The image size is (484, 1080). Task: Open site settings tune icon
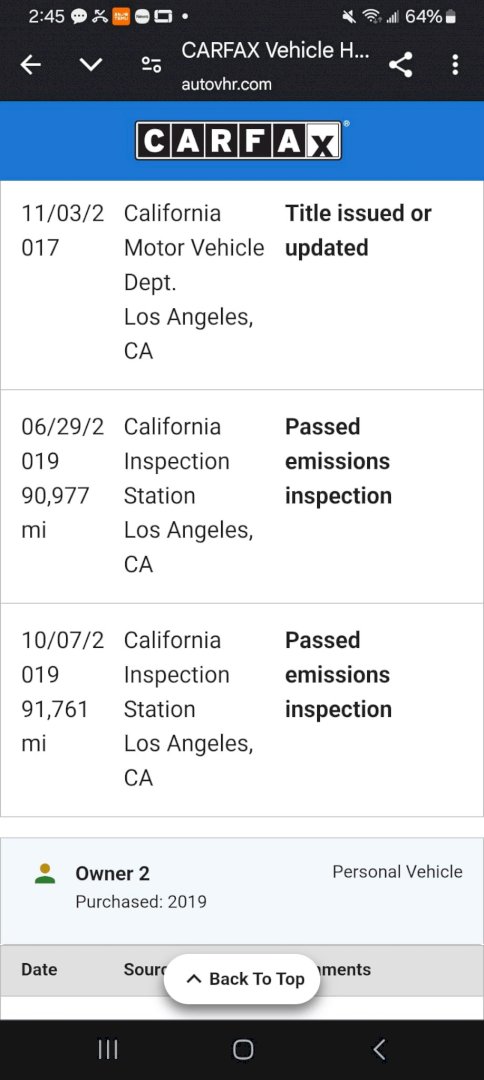pos(151,65)
